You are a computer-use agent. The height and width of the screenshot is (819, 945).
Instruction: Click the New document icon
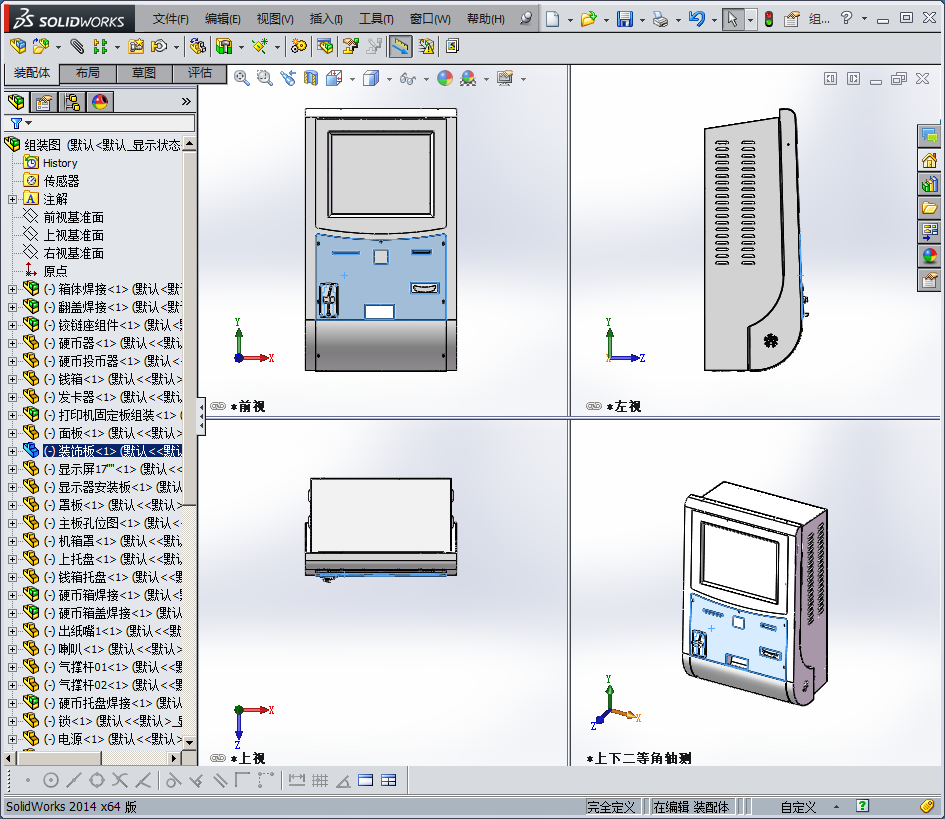pos(552,19)
